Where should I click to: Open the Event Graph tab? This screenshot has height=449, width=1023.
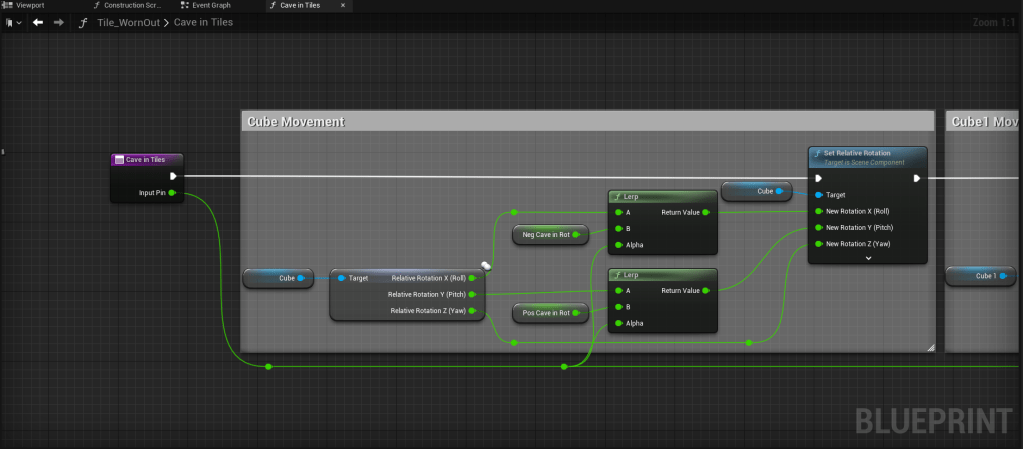(x=211, y=5)
